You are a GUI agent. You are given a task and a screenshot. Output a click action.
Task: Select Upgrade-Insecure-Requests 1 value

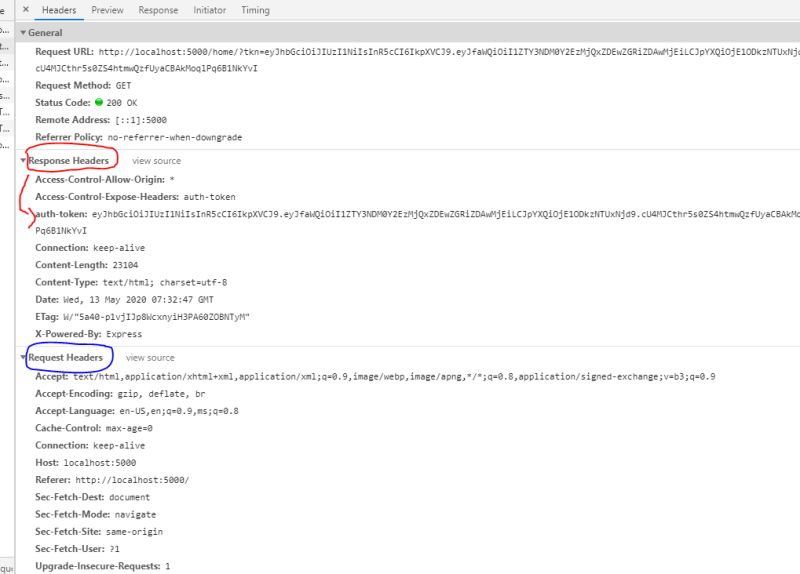coord(167,566)
